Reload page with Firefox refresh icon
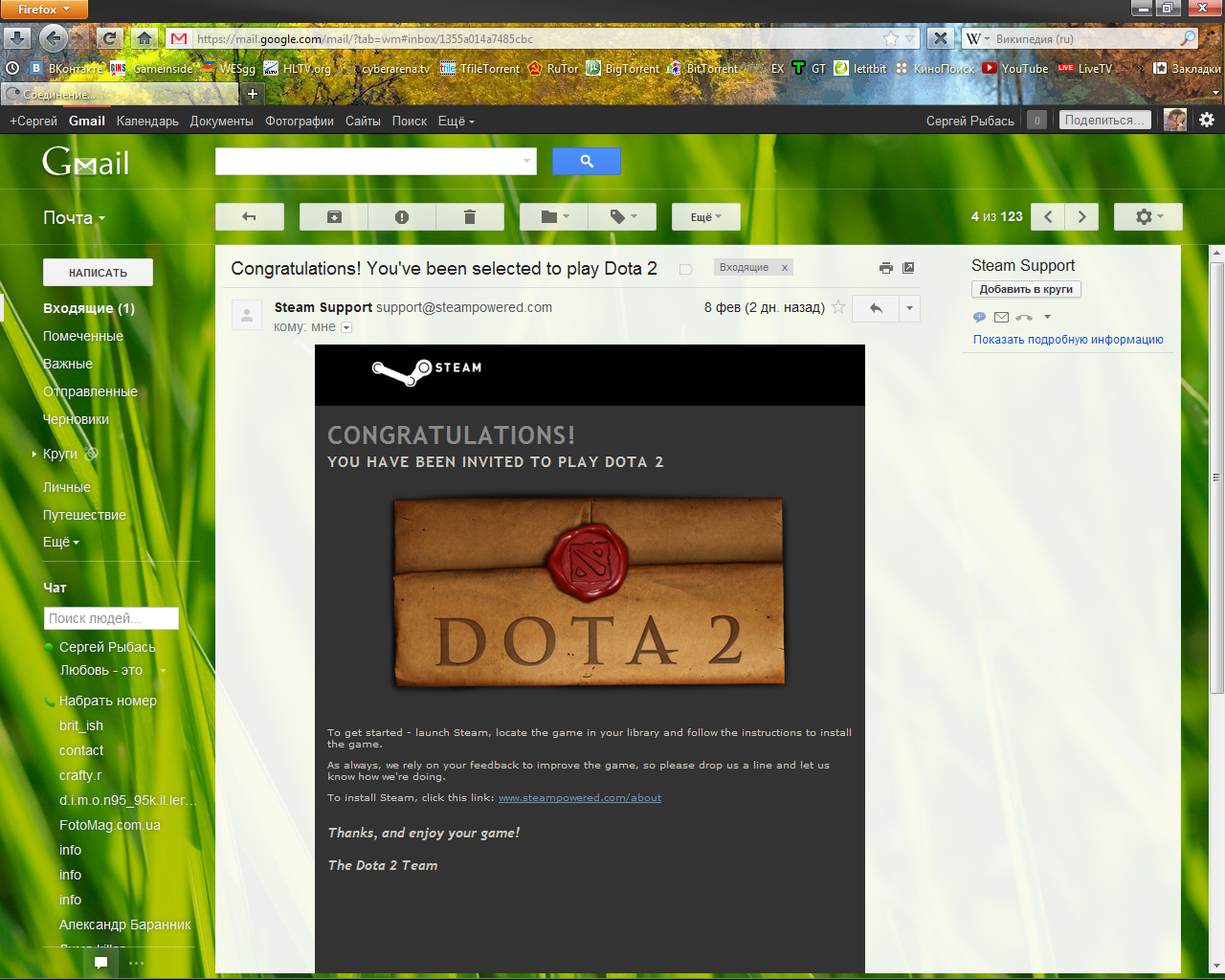Viewport: 1225px width, 980px height. [x=110, y=38]
